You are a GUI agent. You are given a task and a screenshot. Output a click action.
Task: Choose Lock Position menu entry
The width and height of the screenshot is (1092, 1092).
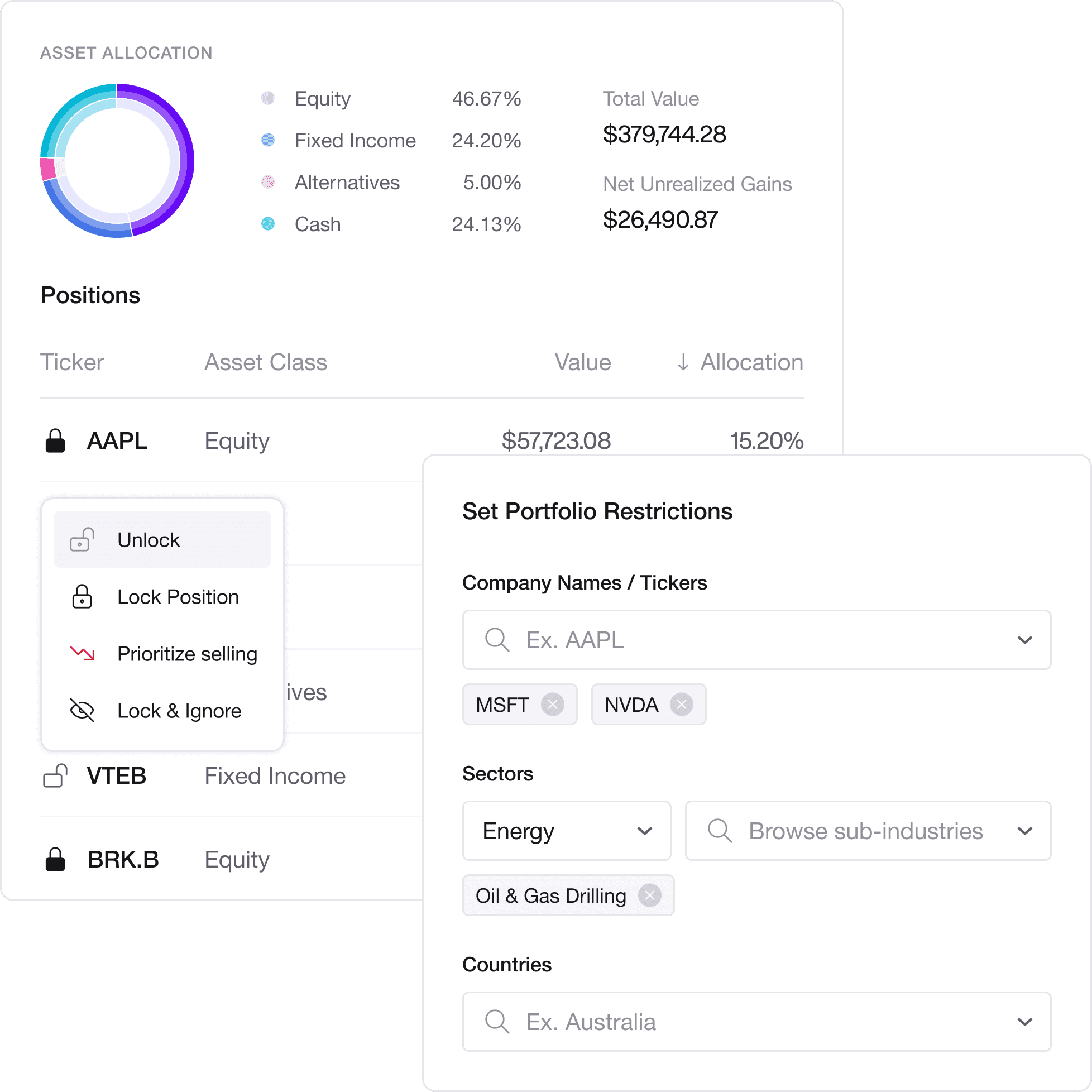[162, 597]
